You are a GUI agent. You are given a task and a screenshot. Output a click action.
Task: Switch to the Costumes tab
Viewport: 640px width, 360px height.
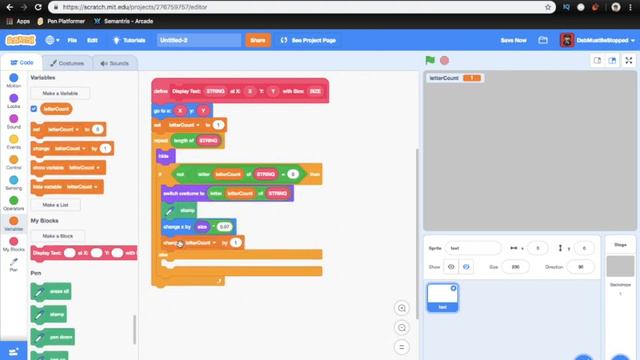point(67,63)
